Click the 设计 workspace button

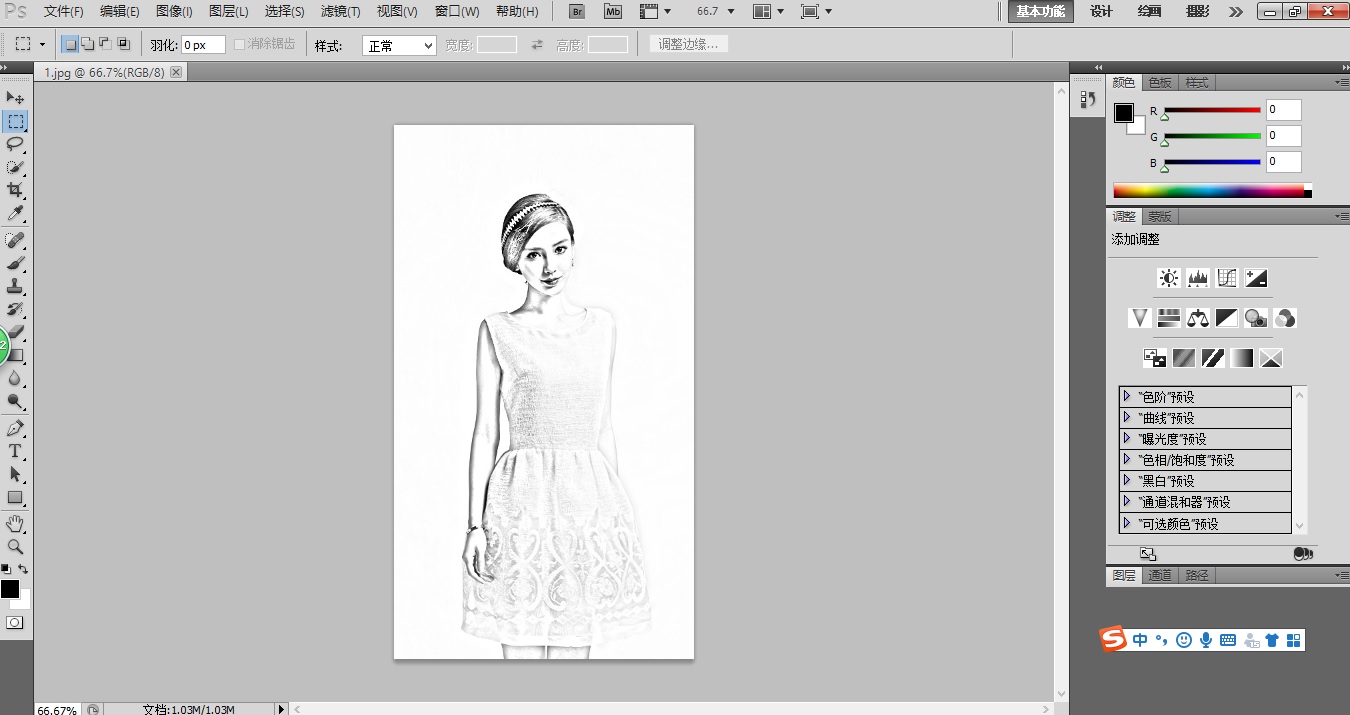point(1101,11)
